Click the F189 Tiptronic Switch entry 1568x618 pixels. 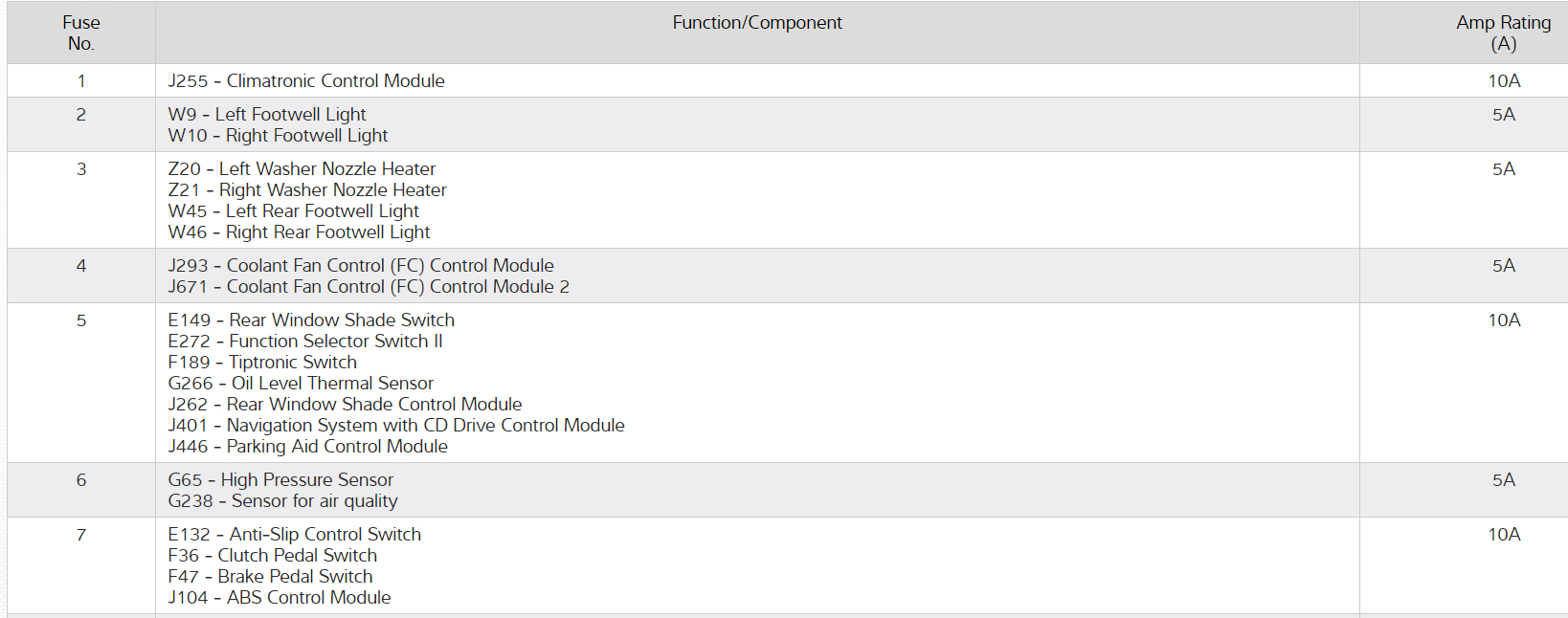click(262, 363)
